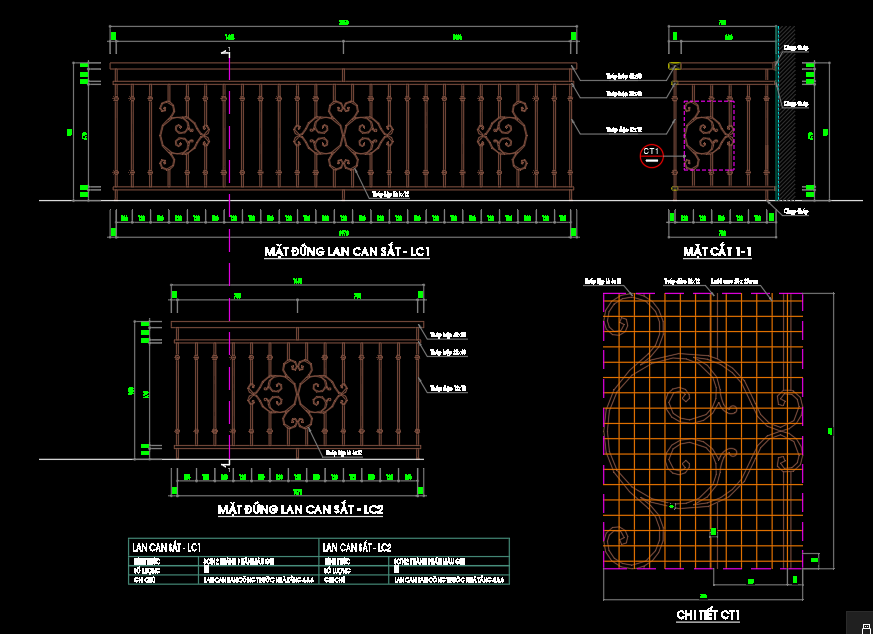Click the LAN CAN SẮT - LC1 table header
Viewport: 873px width, 634px height.
click(167, 547)
